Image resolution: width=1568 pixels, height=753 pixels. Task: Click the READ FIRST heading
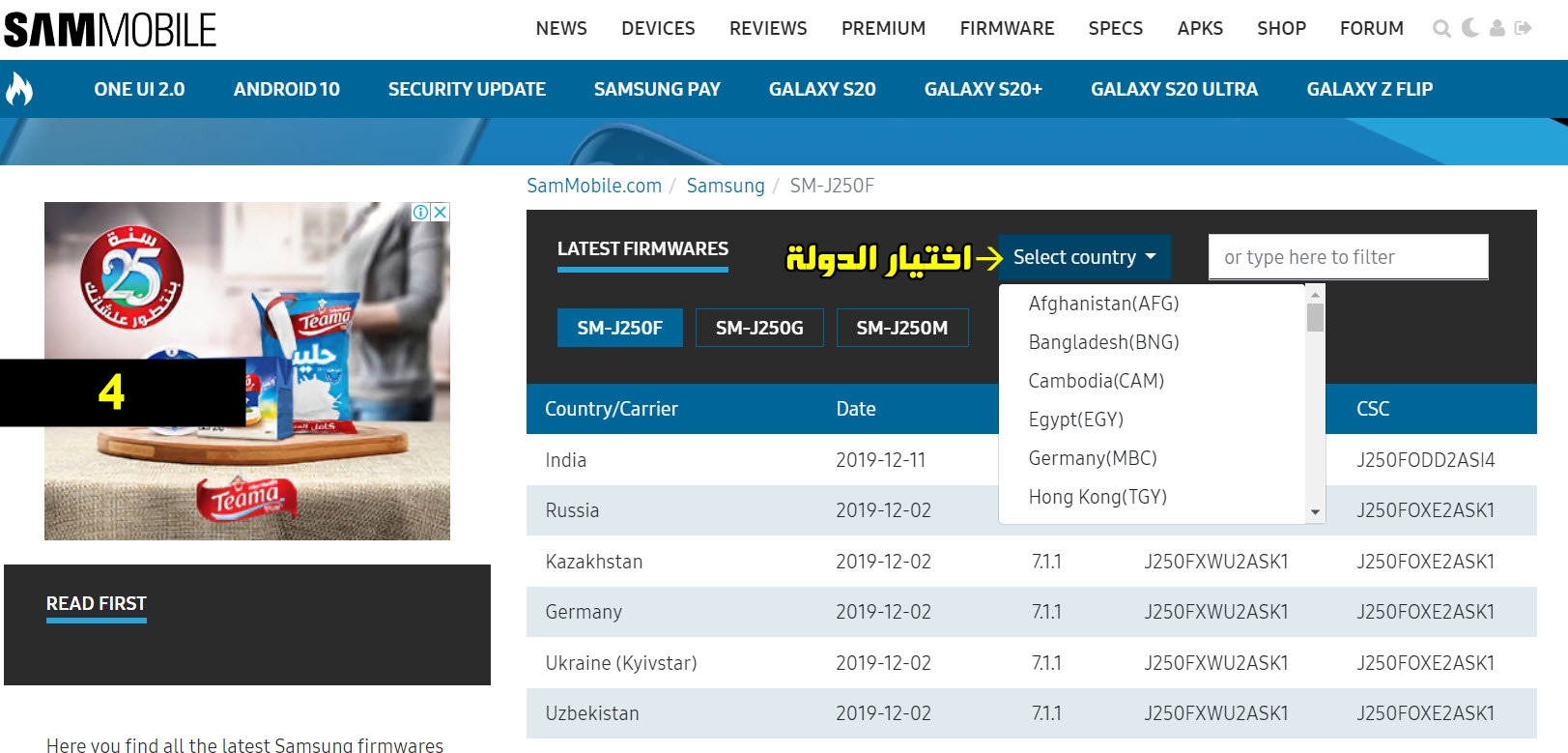(x=97, y=603)
